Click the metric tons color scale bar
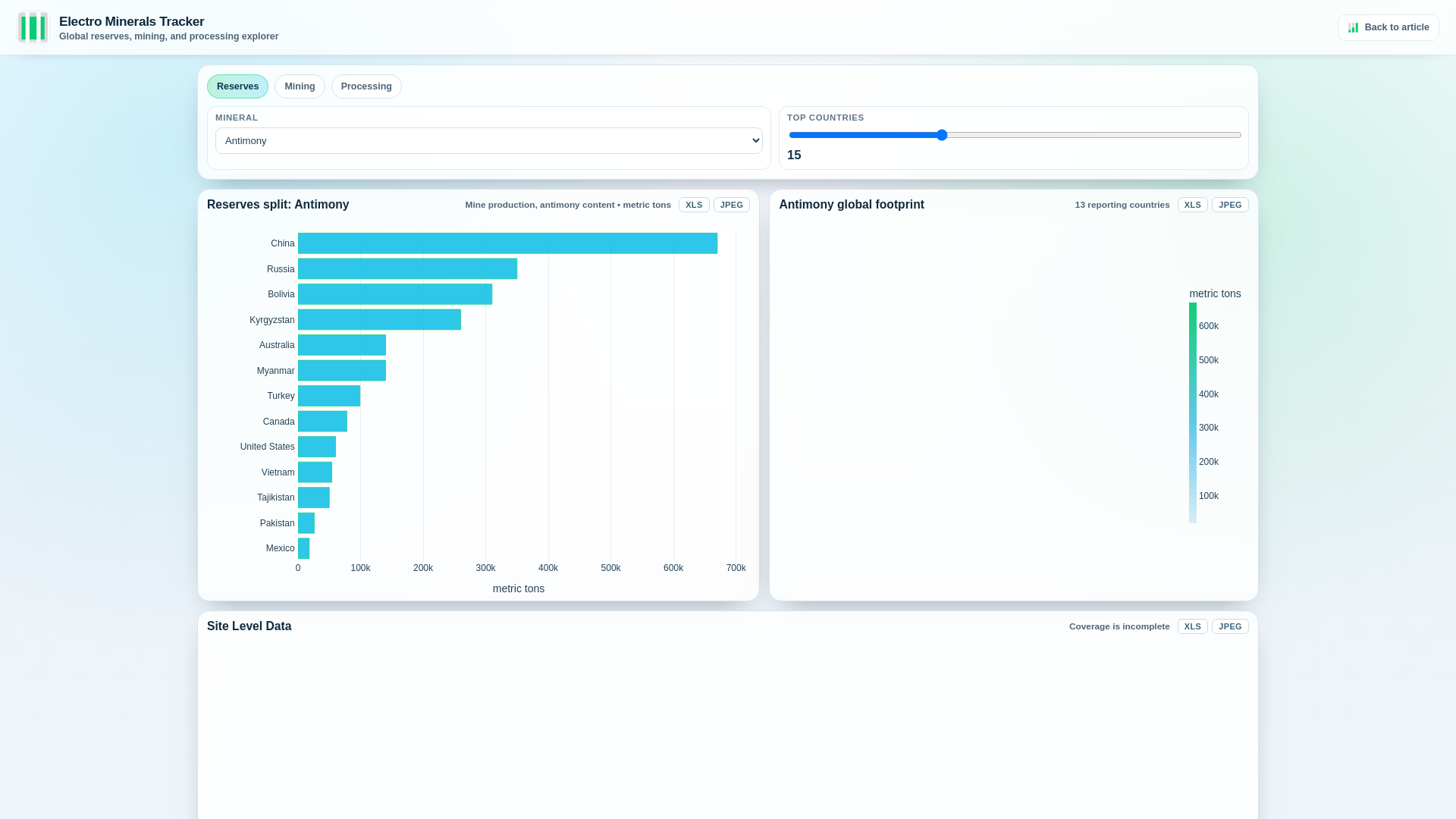Image resolution: width=1456 pixels, height=819 pixels. (x=1192, y=413)
